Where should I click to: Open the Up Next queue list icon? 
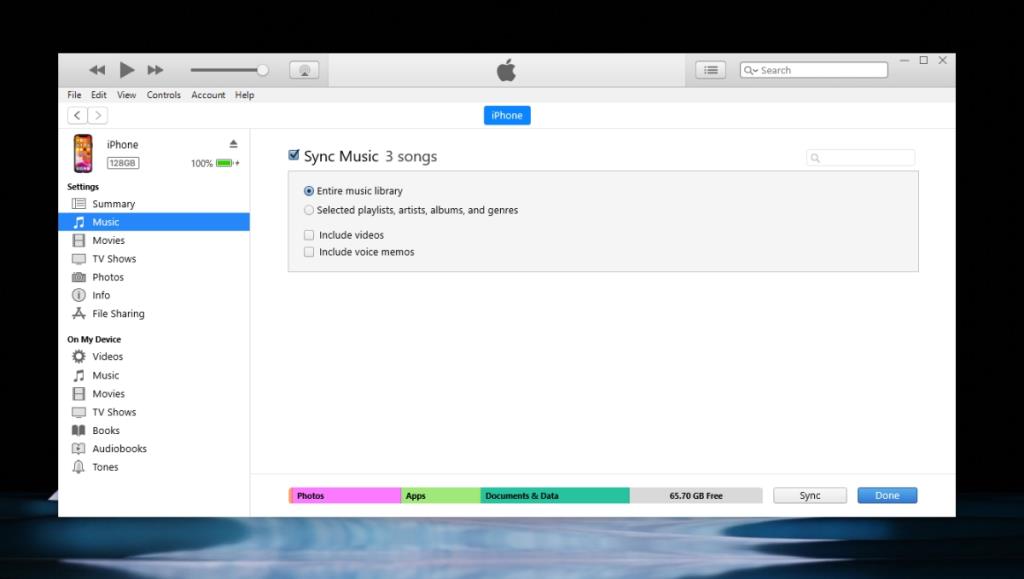coord(710,69)
